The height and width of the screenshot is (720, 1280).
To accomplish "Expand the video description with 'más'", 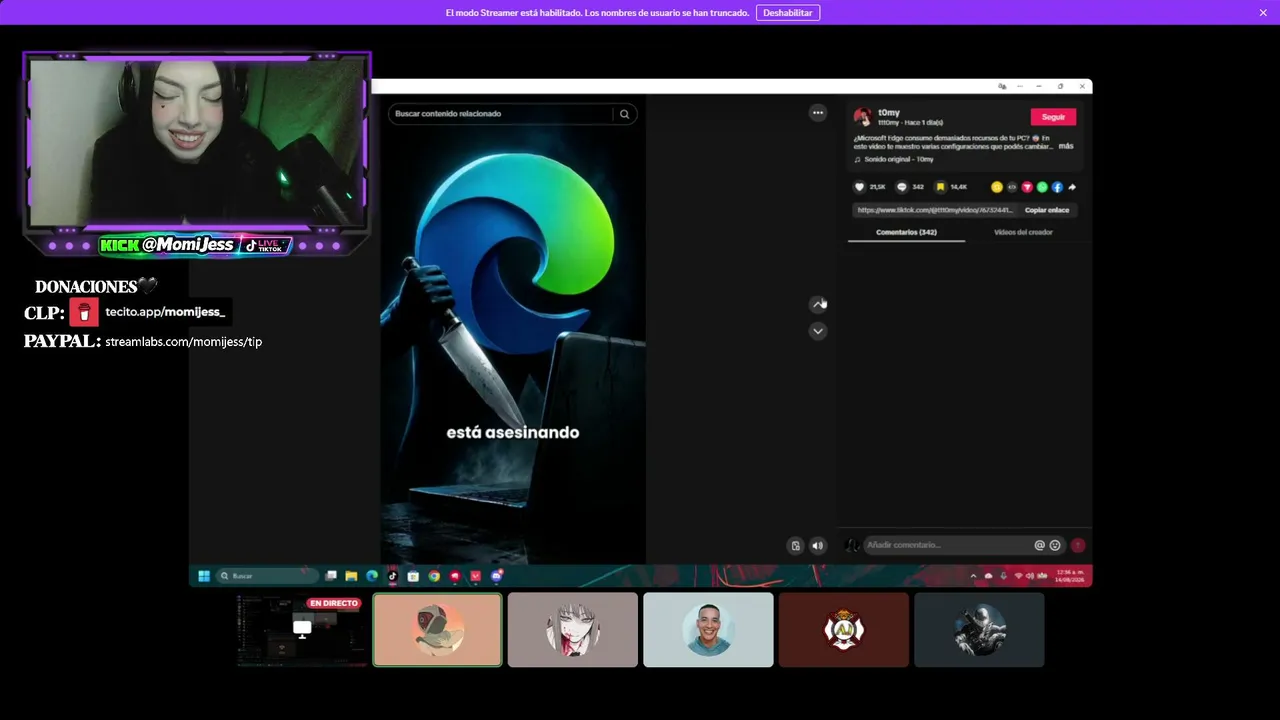I will [1066, 146].
